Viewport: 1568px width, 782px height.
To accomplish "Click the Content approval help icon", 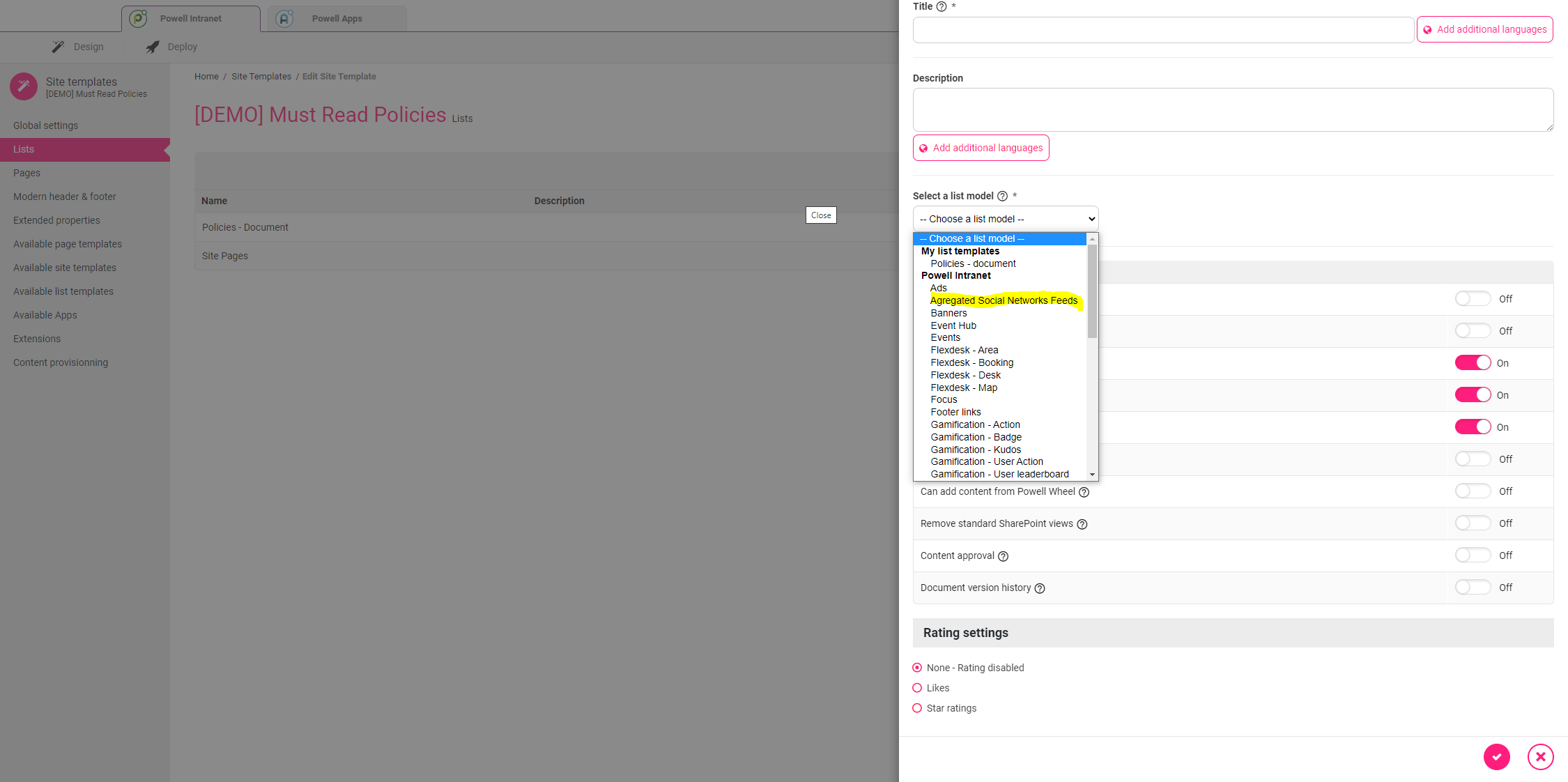I will [1003, 556].
